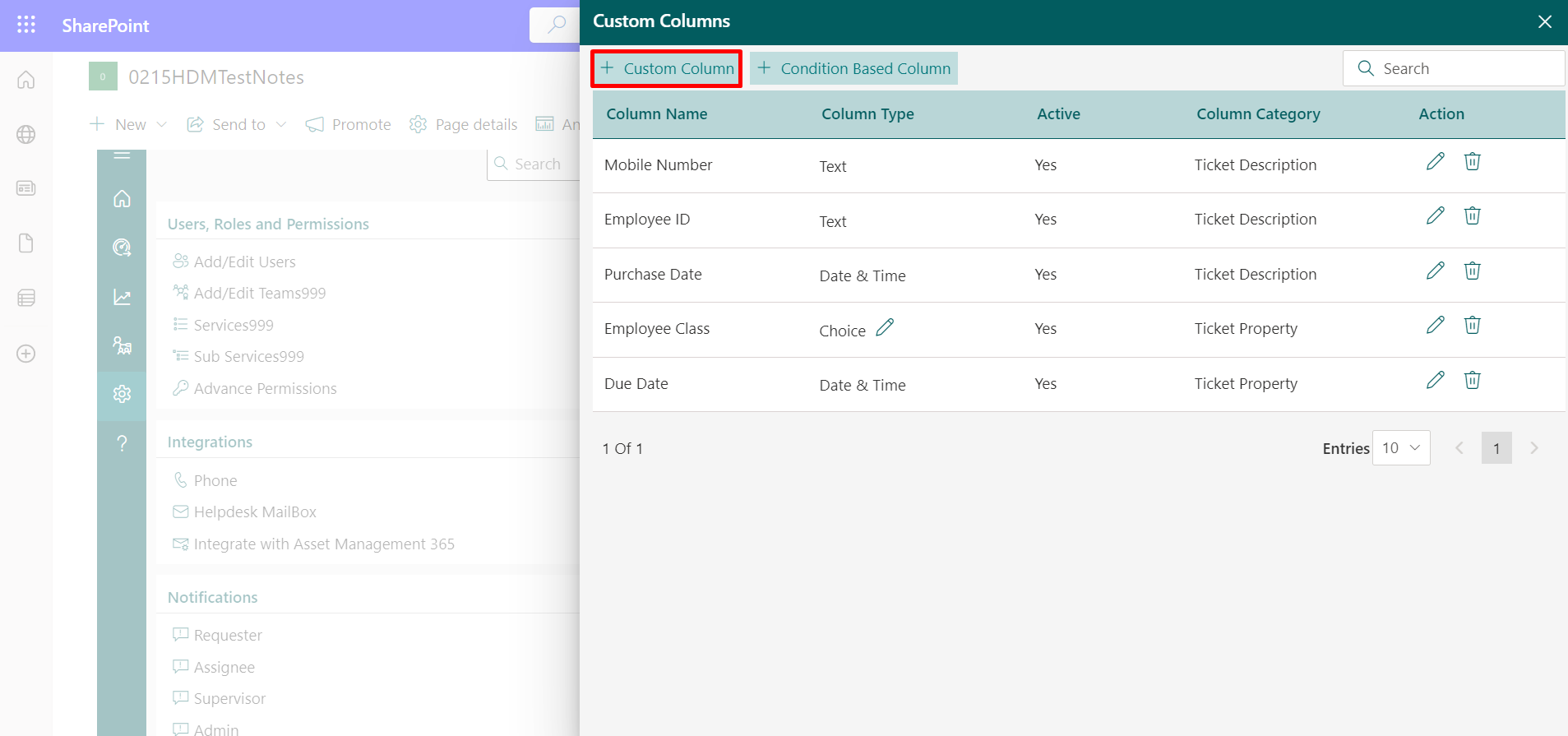Click the SharePoint home icon in left rail
The height and width of the screenshot is (736, 1568).
click(x=26, y=80)
